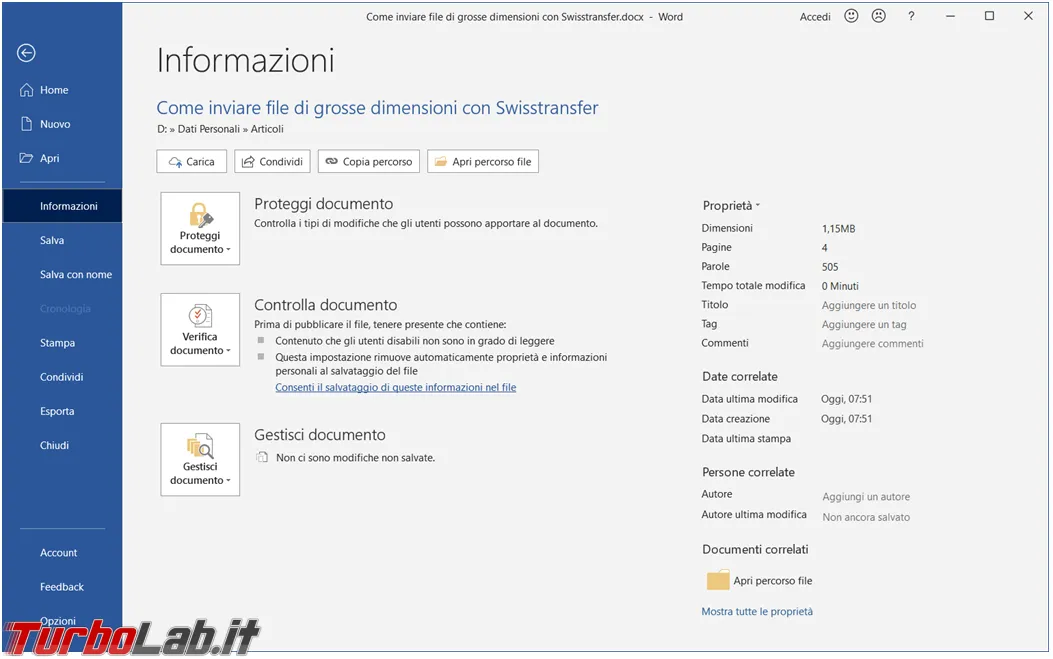The width and height of the screenshot is (1053, 659).
Task: Click 'Tempo totale modifica' value 0 Minuti
Action: (x=839, y=286)
